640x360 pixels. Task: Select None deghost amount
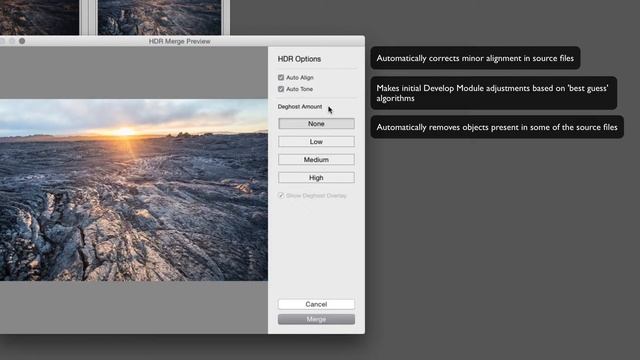point(316,124)
